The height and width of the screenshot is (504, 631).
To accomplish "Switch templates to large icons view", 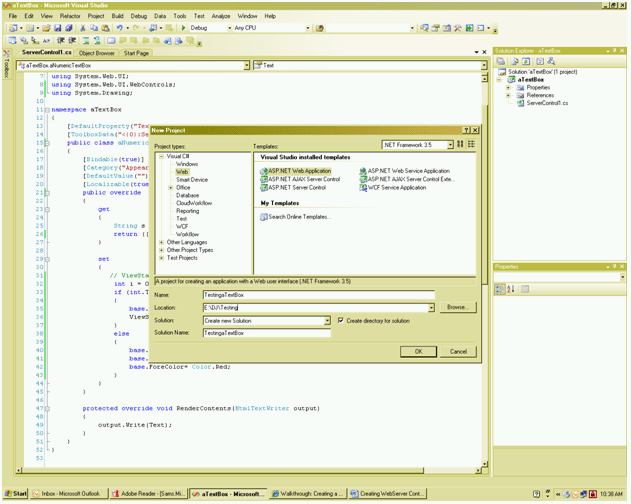I will (460, 145).
